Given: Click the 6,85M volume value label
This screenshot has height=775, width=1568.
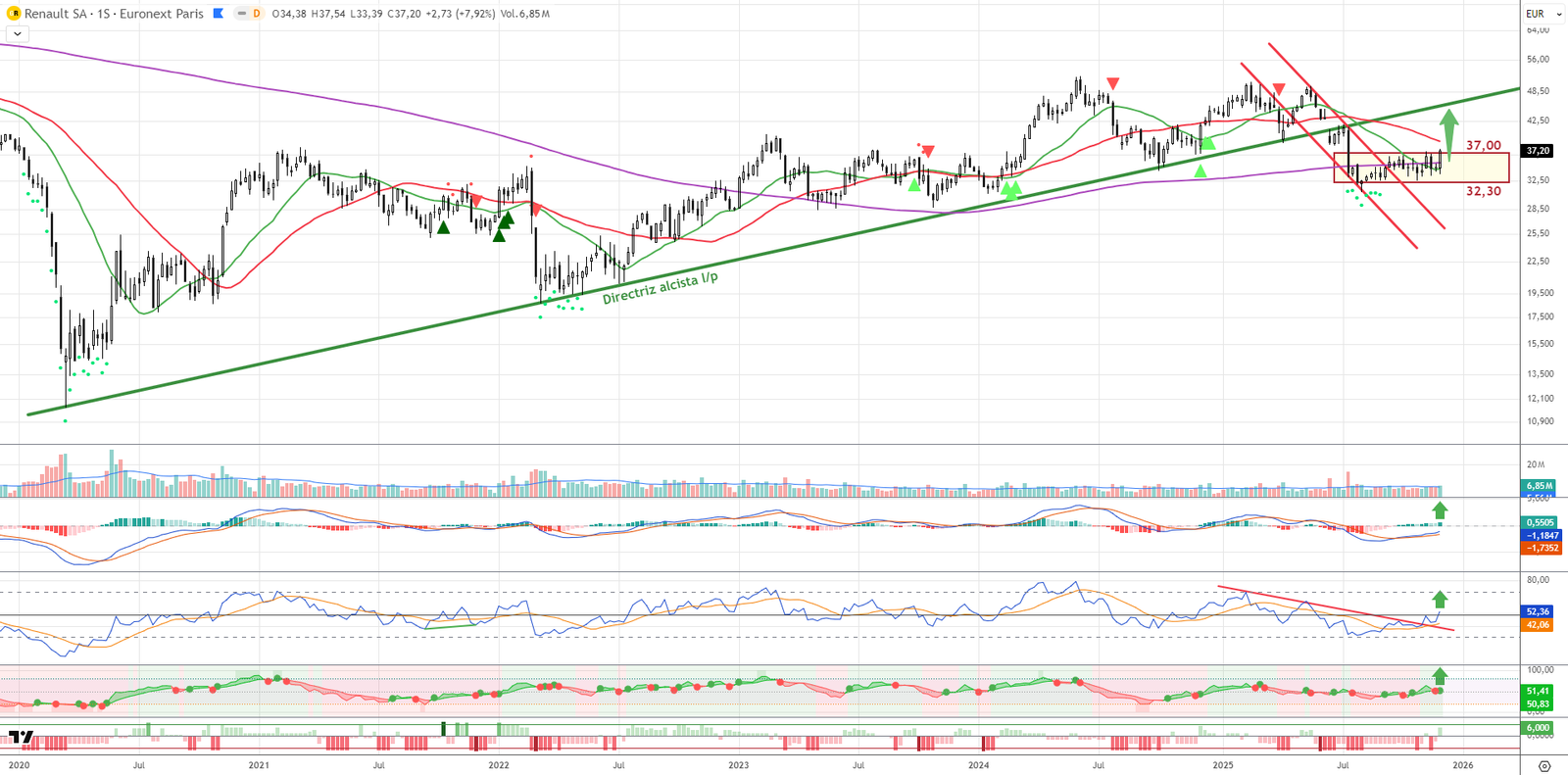Looking at the screenshot, I should [x=1538, y=486].
